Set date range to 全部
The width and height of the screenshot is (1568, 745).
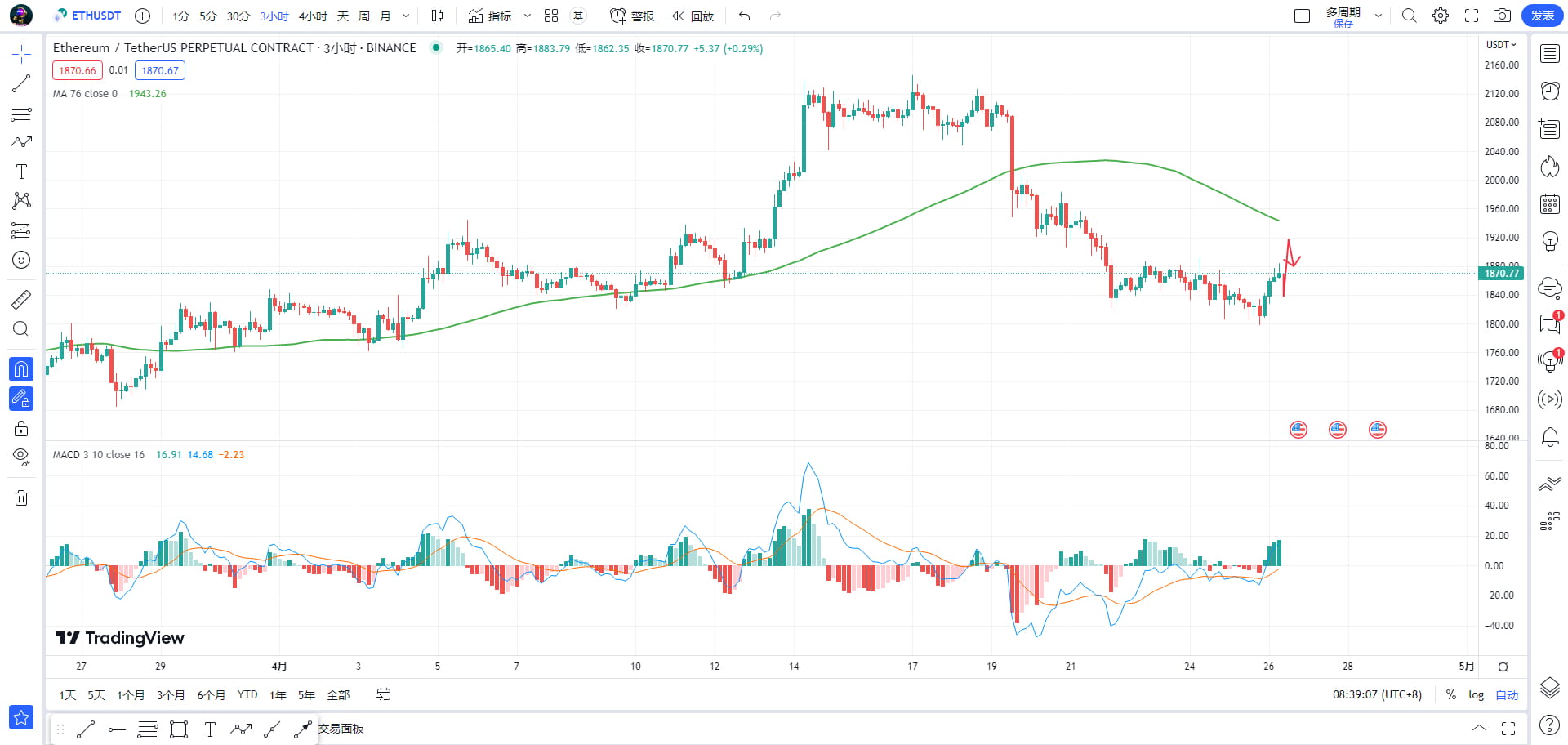click(x=338, y=695)
